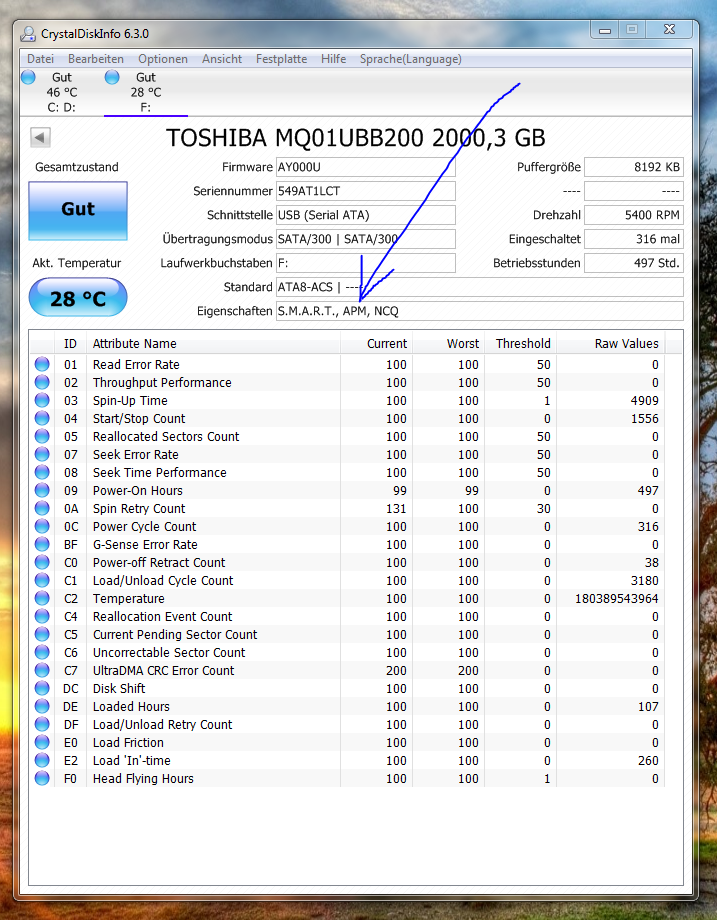This screenshot has width=717, height=920.
Task: Click the Laufwerkbuchstaben field F:
Action: tap(366, 263)
